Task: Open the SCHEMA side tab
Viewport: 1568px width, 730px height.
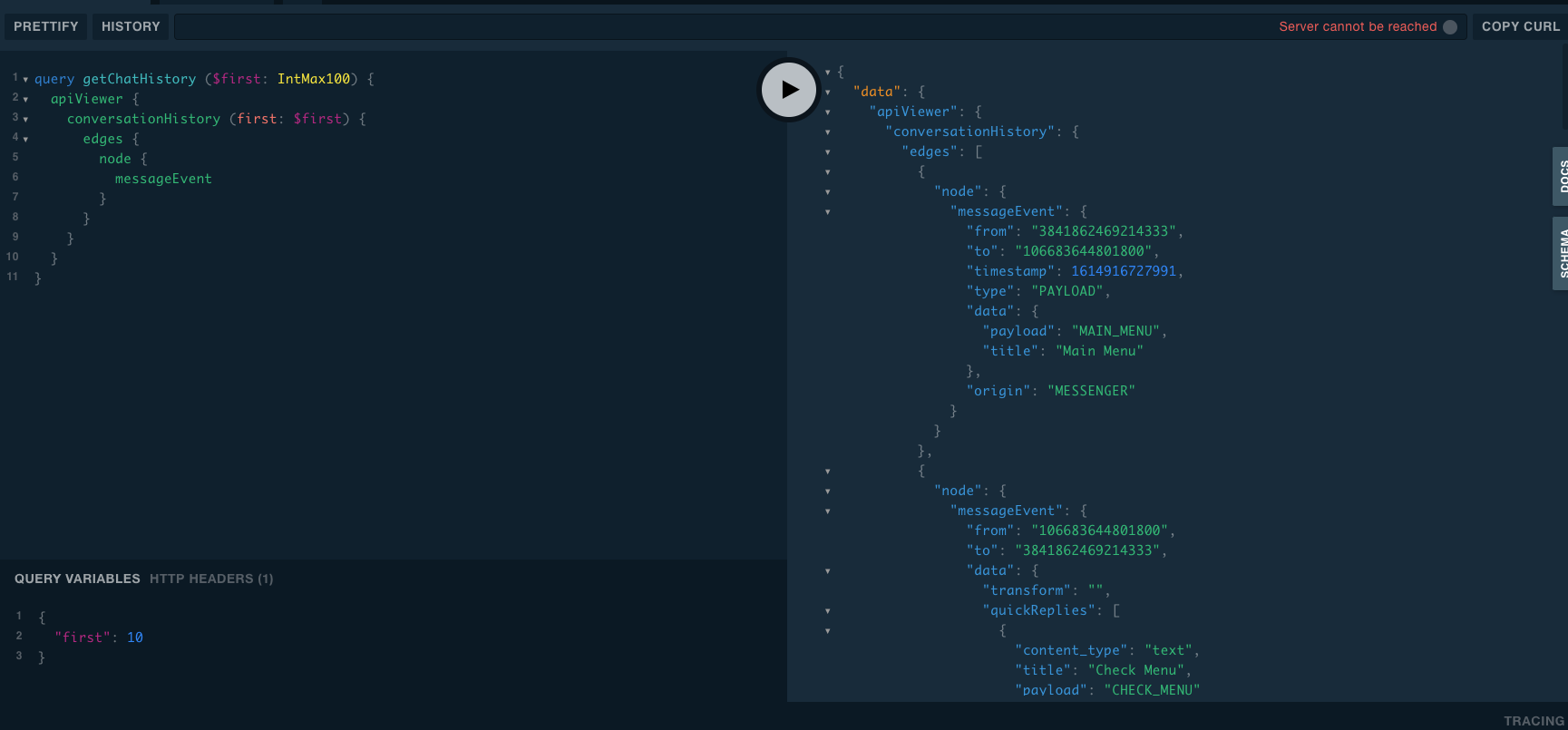Action: click(1561, 253)
